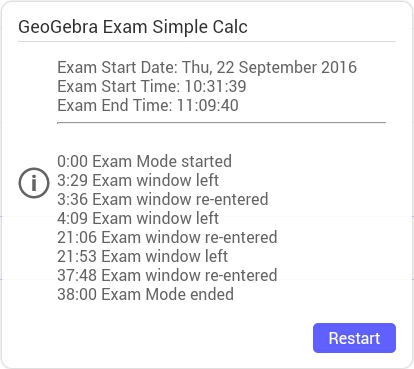
Task: Click the word Calc in the title
Action: (x=230, y=27)
